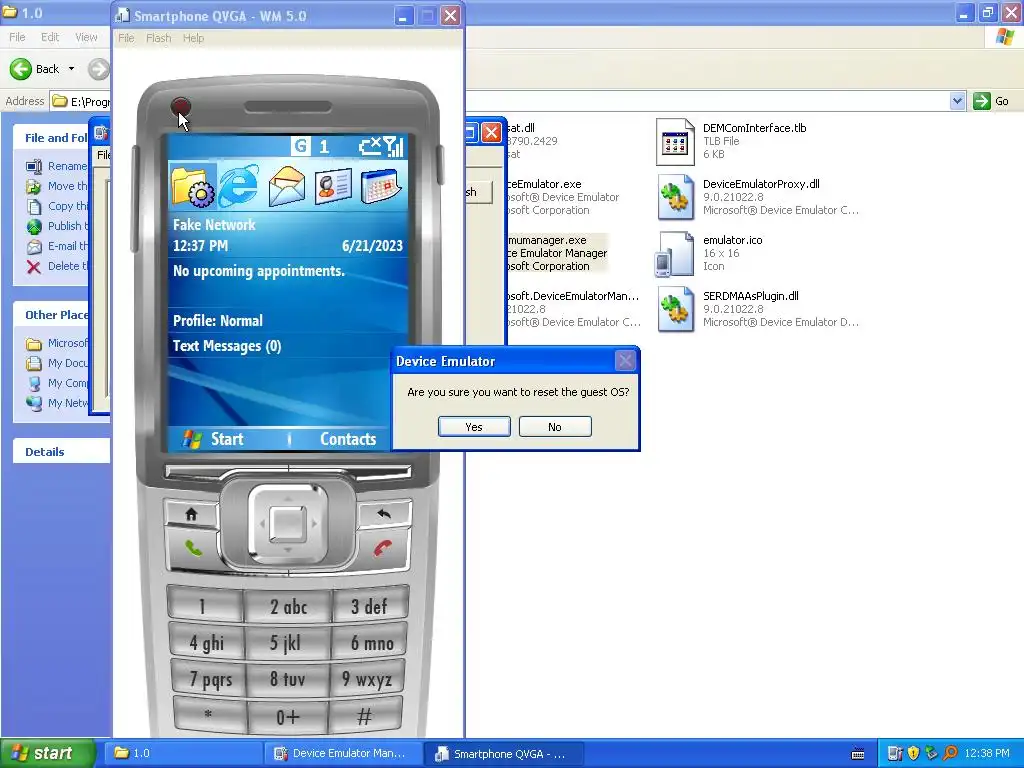Open the emulator Flash menu
Screen dimensions: 1024x768
[x=158, y=38]
